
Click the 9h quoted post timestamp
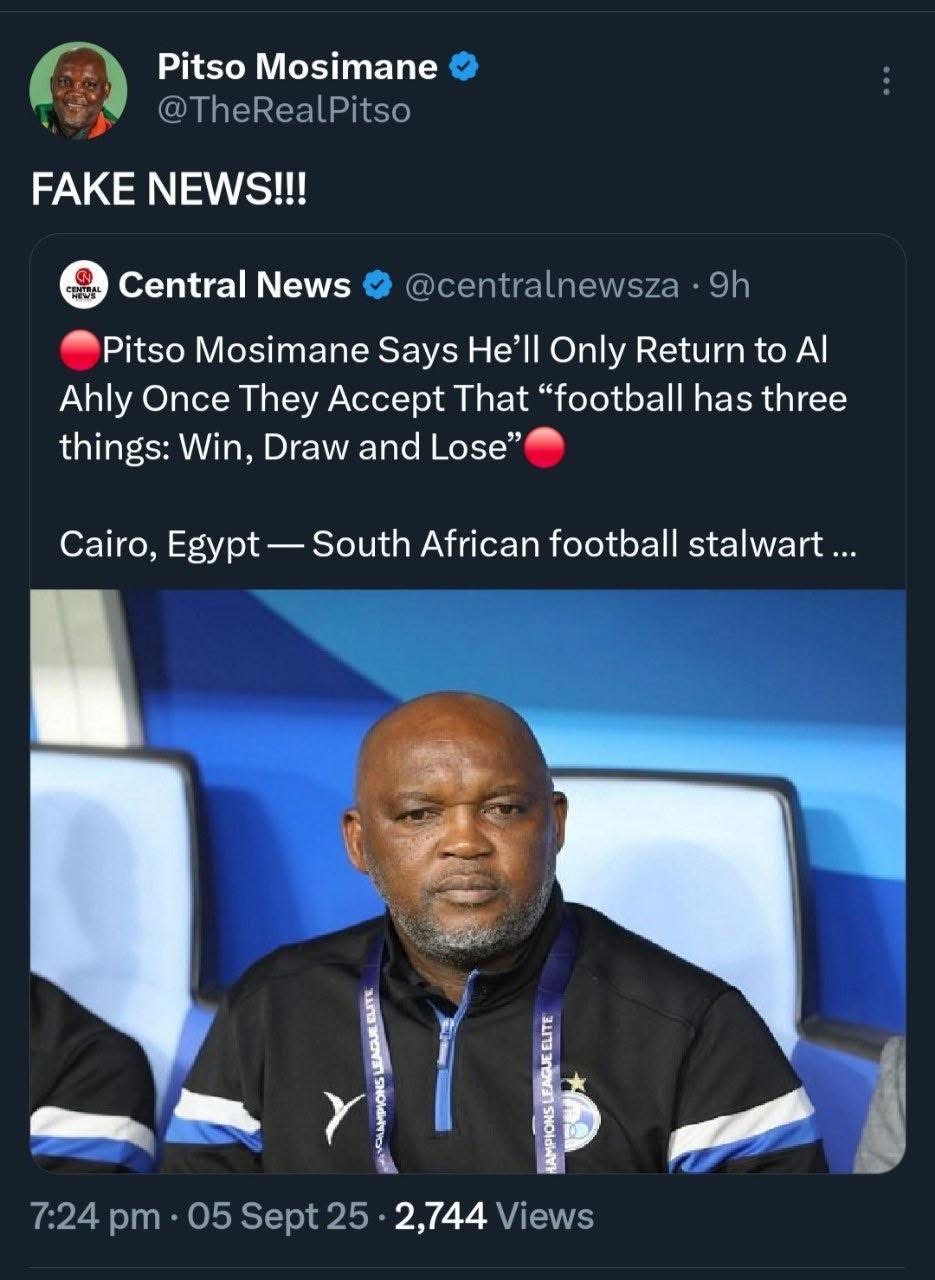(728, 286)
